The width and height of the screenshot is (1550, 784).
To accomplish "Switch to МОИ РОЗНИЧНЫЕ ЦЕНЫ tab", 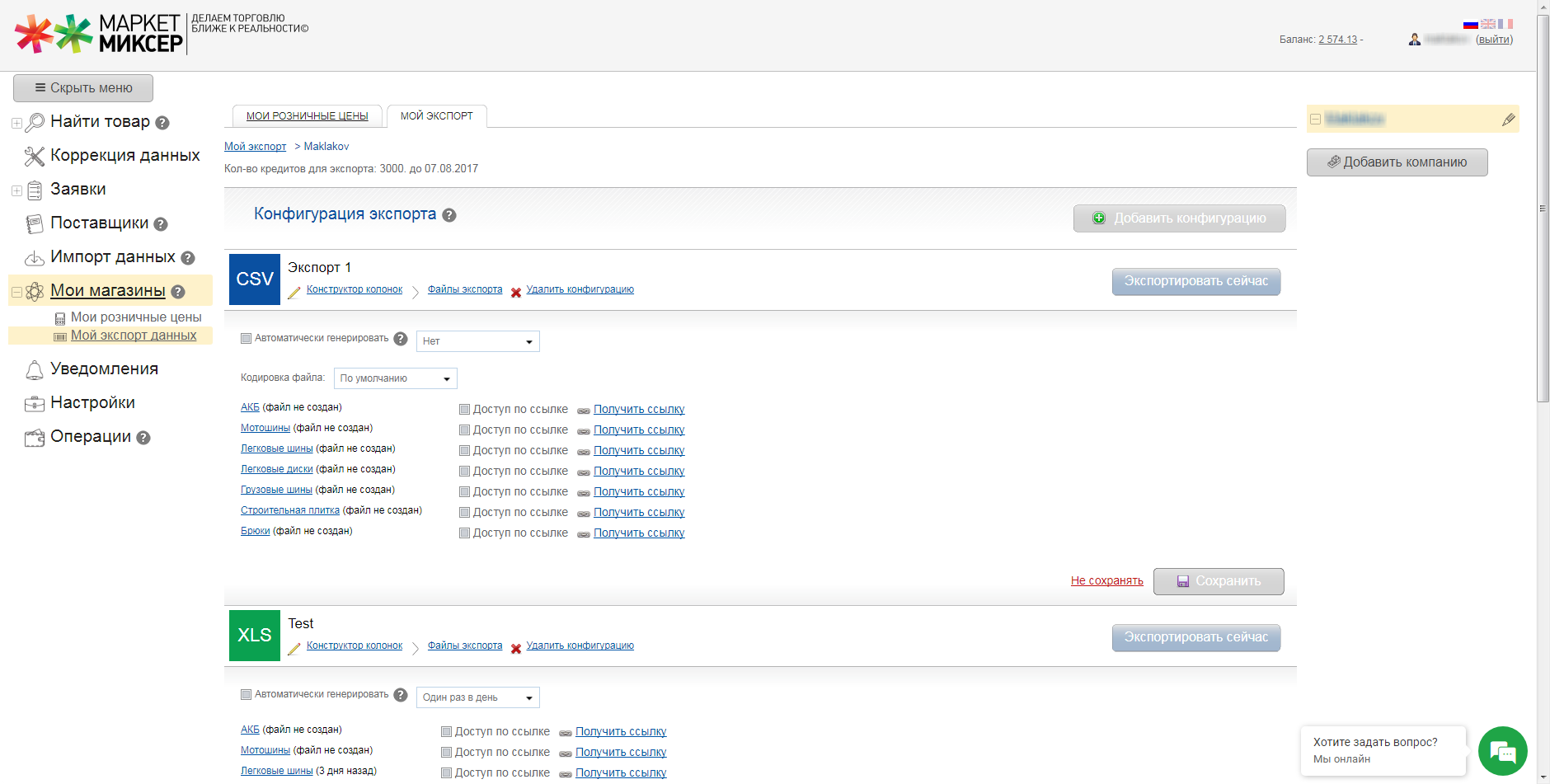I will [307, 116].
